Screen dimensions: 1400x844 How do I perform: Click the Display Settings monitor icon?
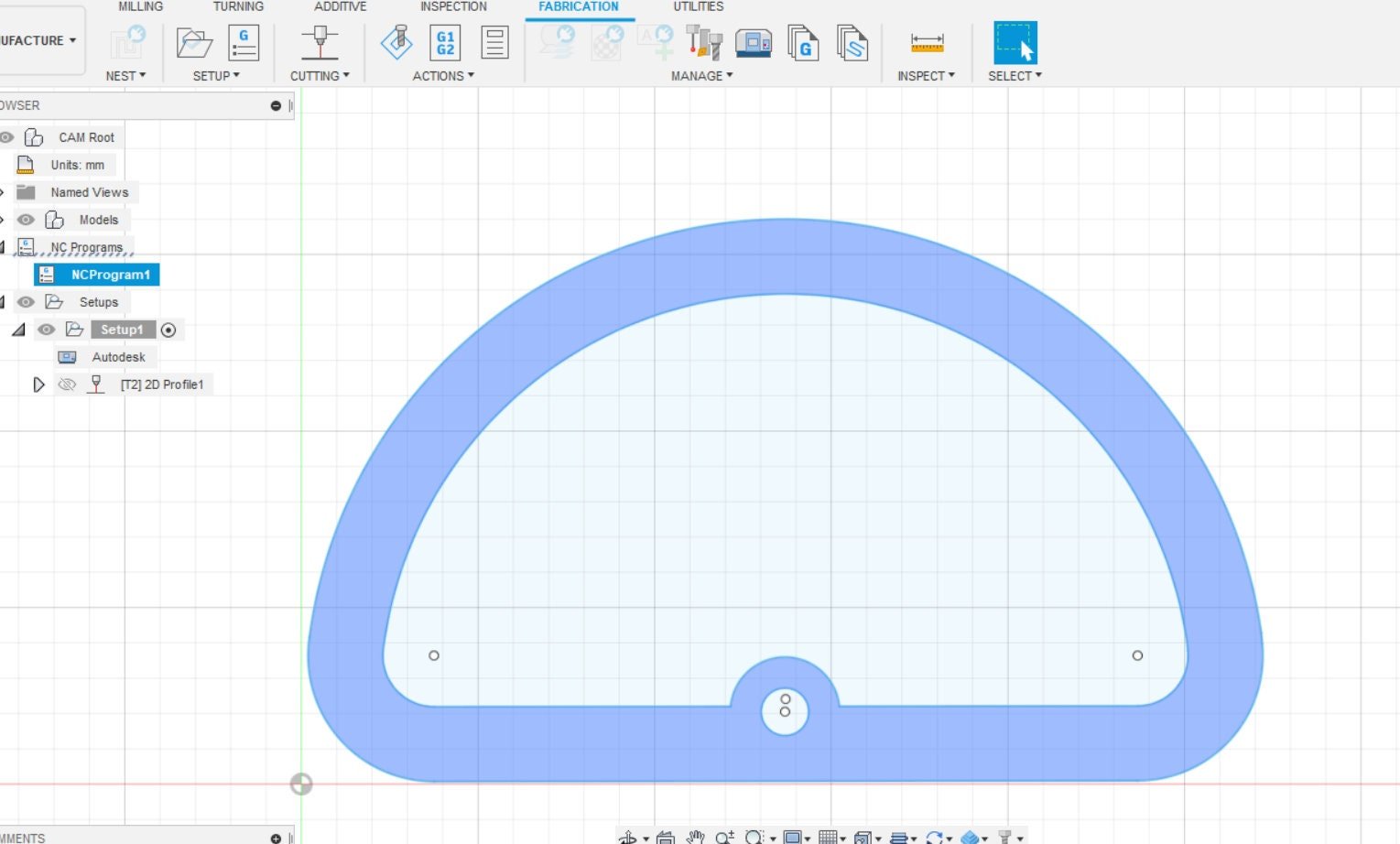[x=793, y=838]
